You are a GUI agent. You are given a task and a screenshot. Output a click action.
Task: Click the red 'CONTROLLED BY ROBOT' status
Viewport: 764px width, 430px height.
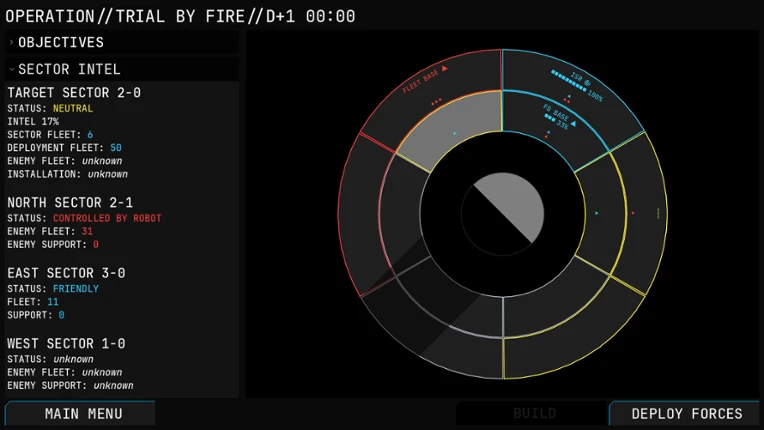click(107, 218)
